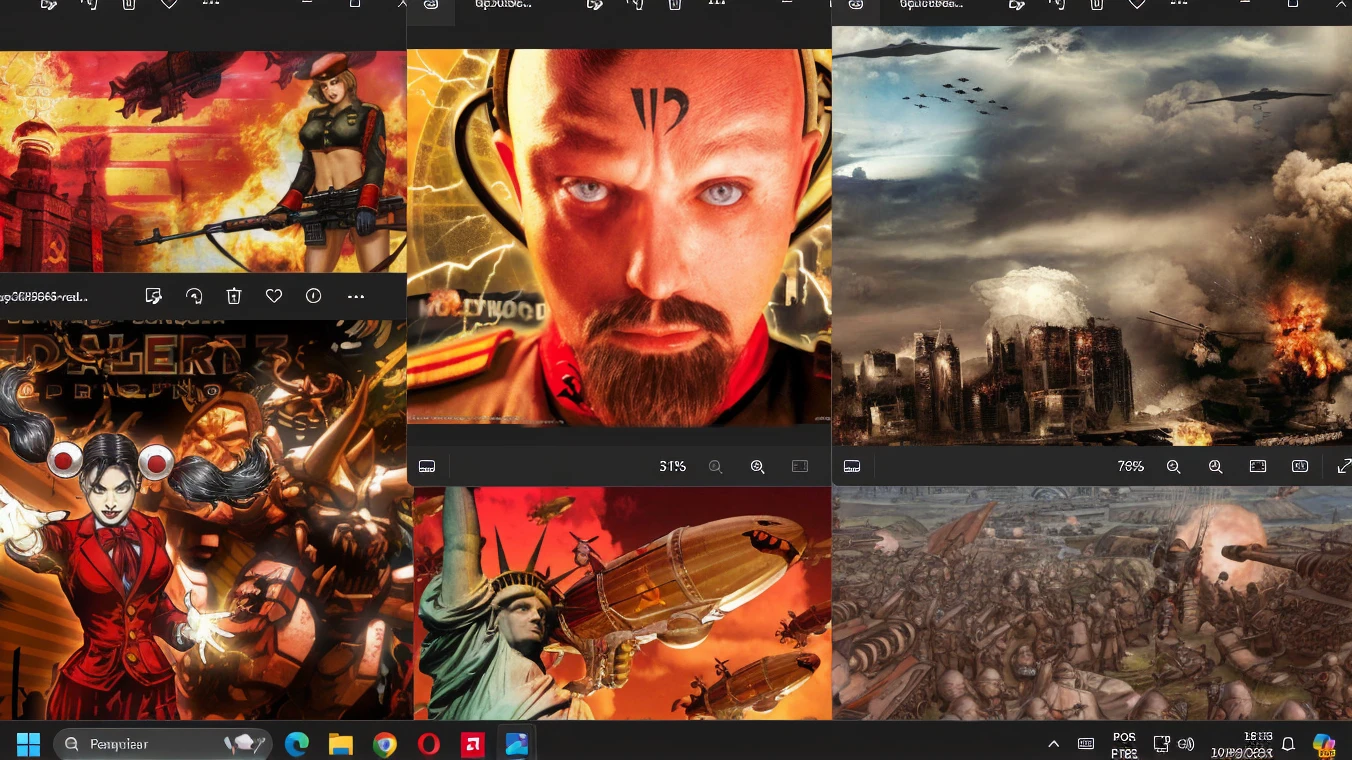Image resolution: width=1352 pixels, height=760 pixels.
Task: Show burning city photo at actual size
Action: [x=1300, y=466]
